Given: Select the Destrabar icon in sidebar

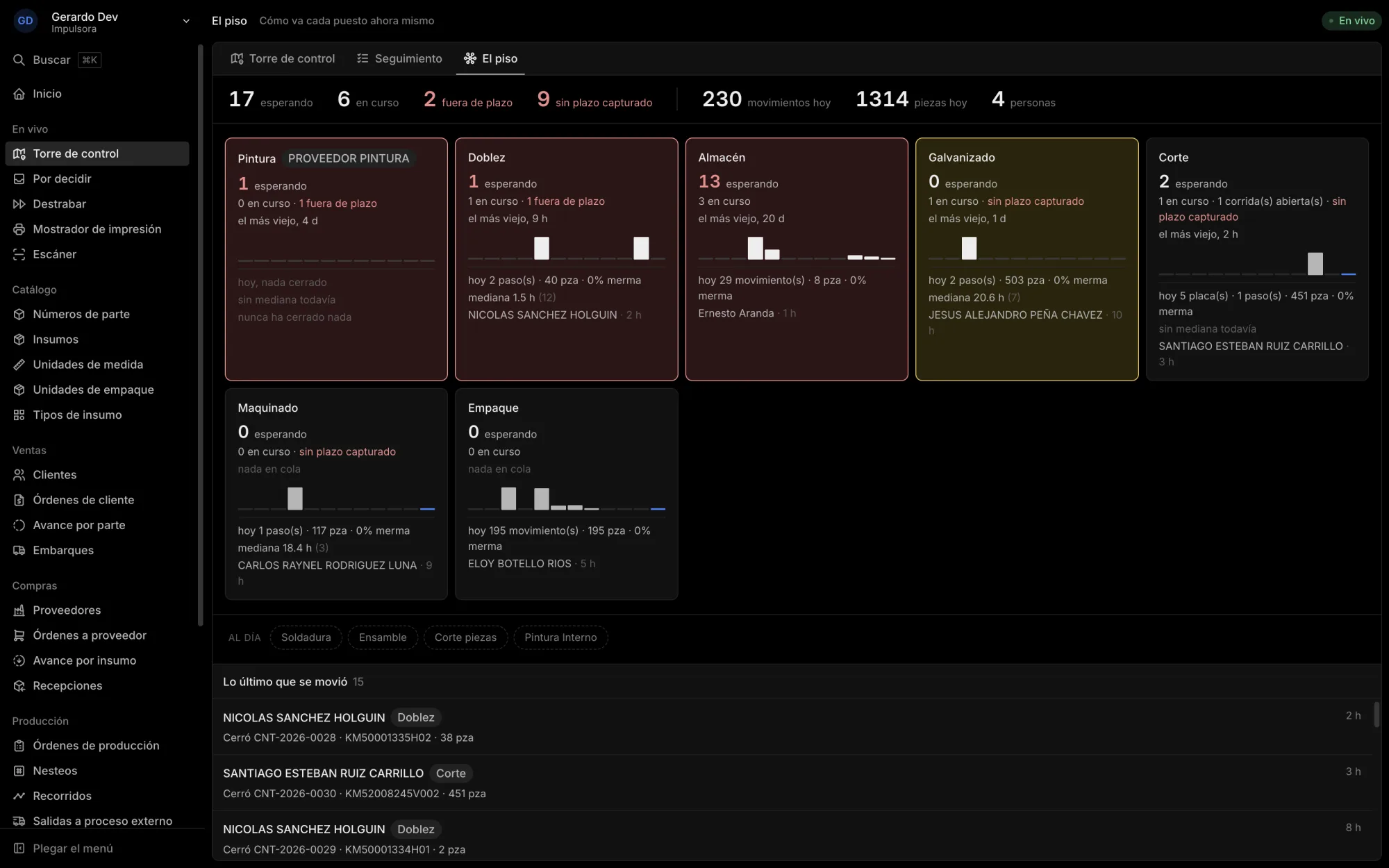Looking at the screenshot, I should pos(19,204).
